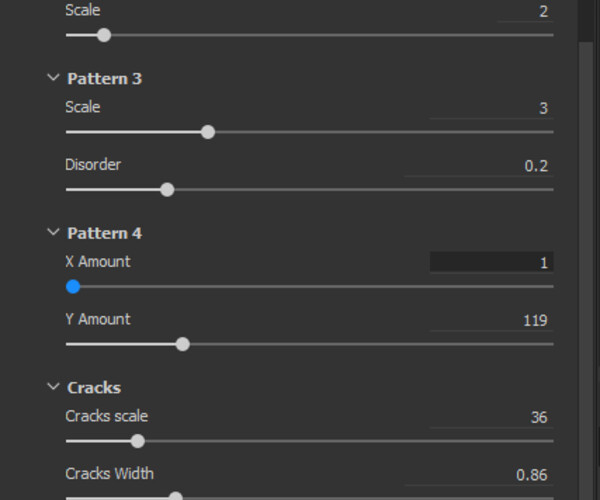Click the Y Amount slider handle

click(182, 344)
